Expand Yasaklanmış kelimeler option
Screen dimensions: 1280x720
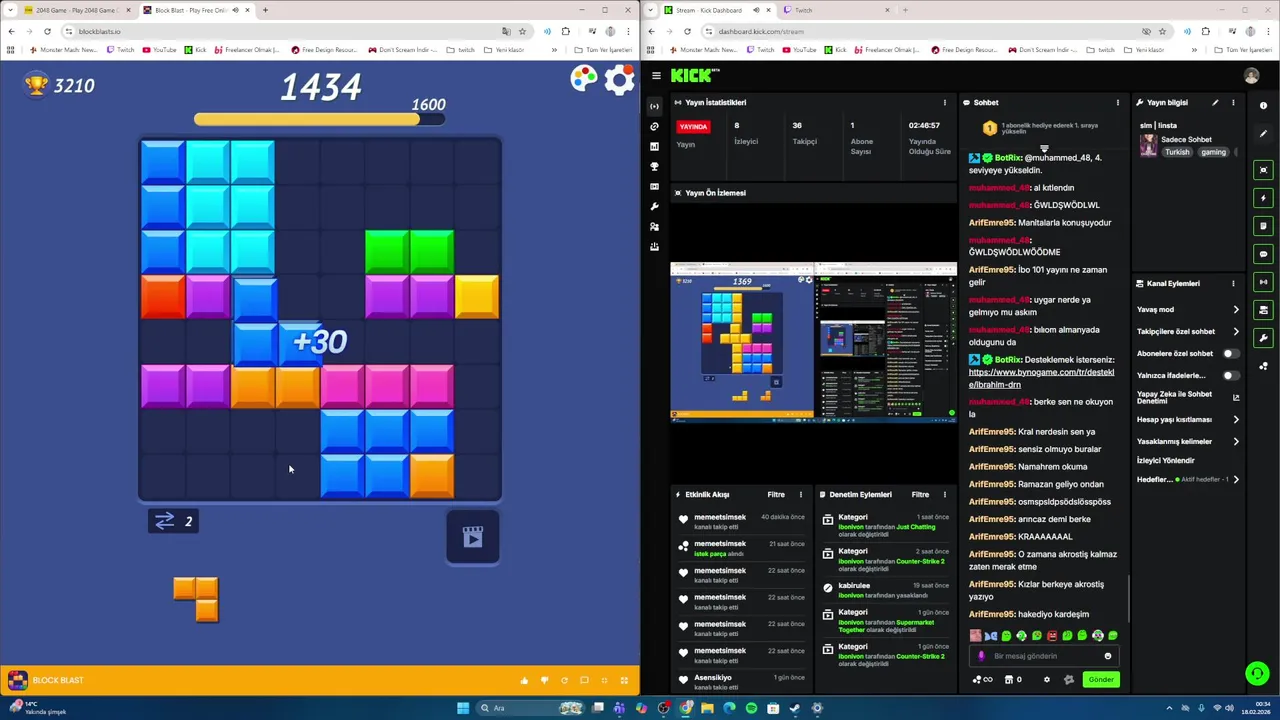(1188, 441)
